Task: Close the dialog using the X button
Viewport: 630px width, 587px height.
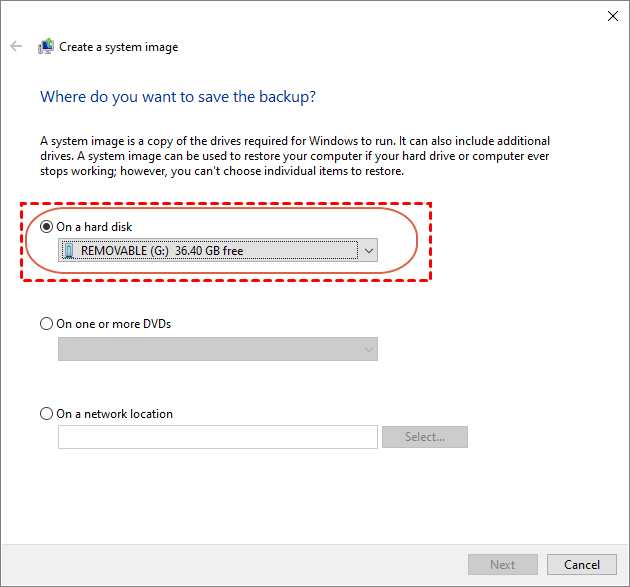Action: (612, 16)
